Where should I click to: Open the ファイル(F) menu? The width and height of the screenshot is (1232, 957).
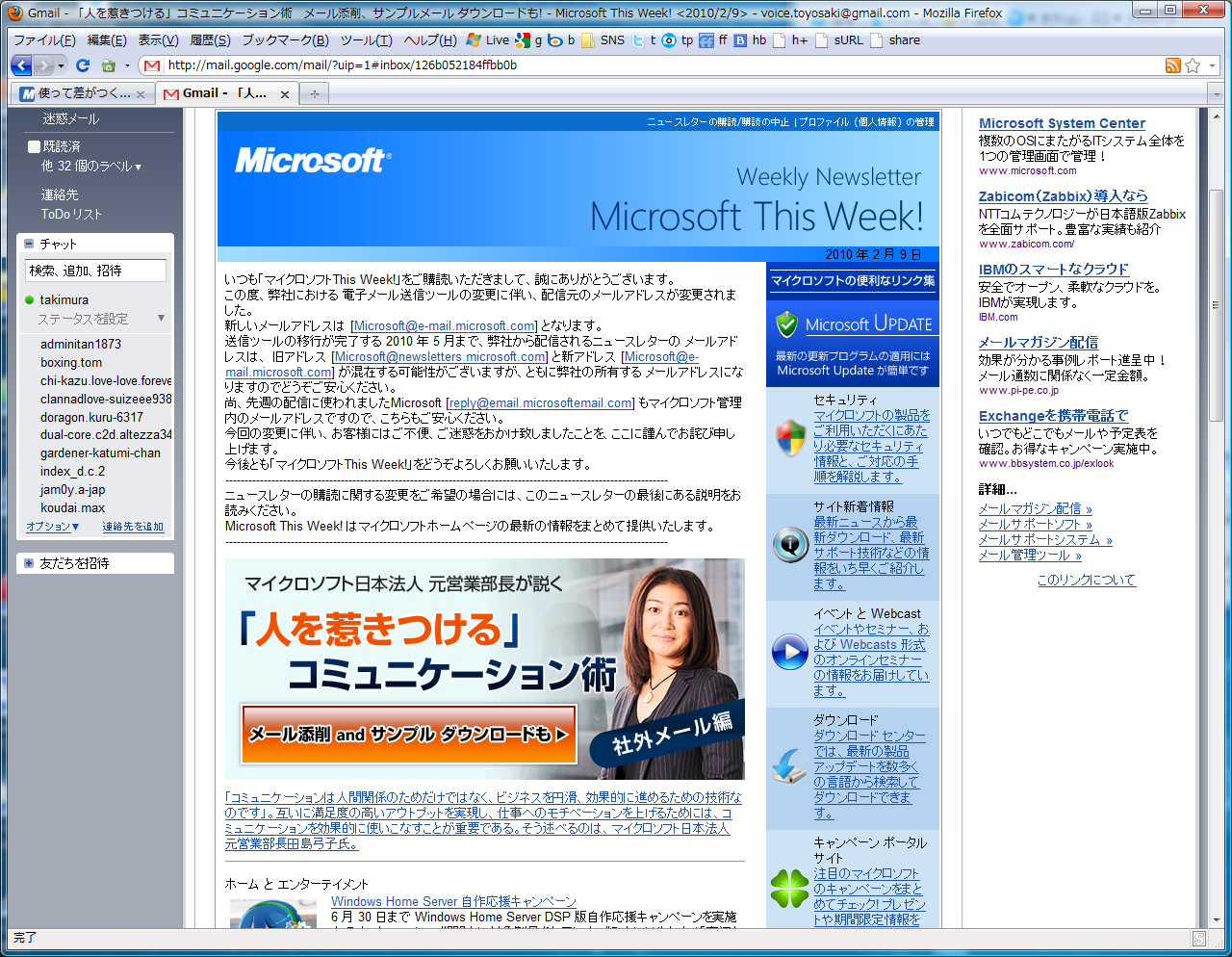click(44, 40)
